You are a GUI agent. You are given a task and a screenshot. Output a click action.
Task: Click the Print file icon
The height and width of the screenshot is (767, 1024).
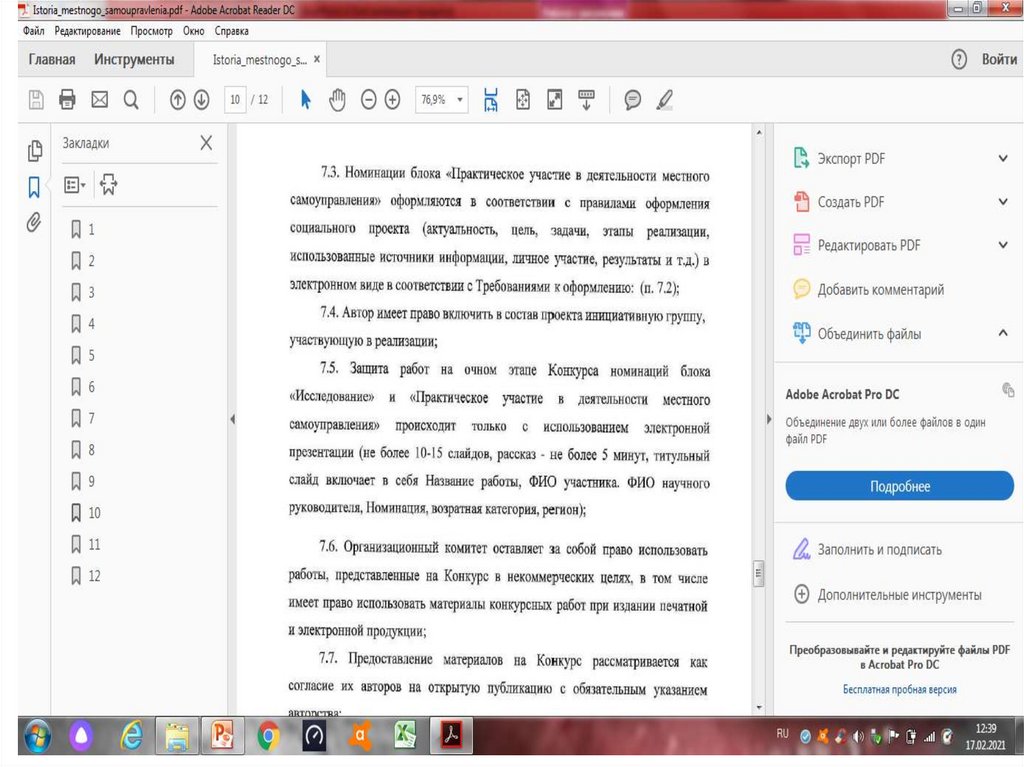click(x=67, y=99)
